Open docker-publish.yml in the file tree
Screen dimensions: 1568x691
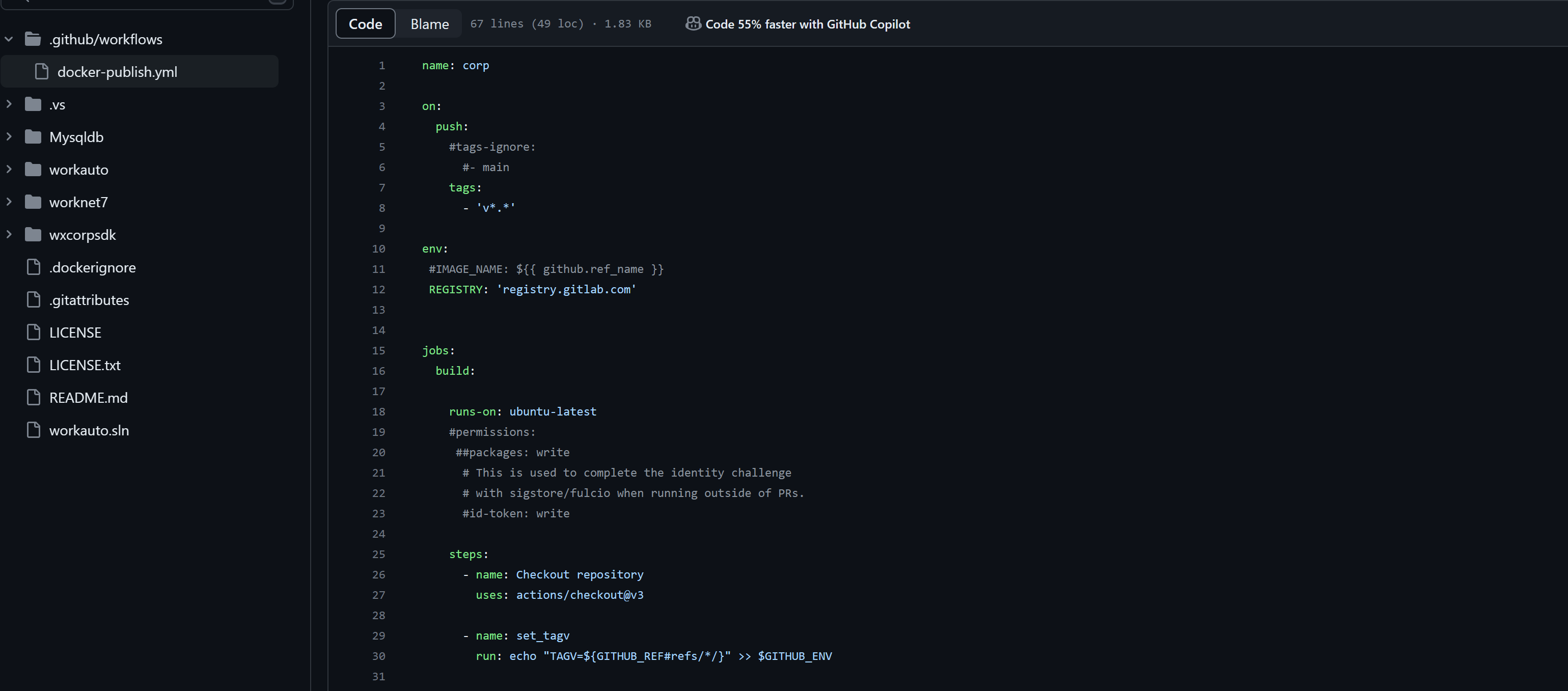pos(140,72)
